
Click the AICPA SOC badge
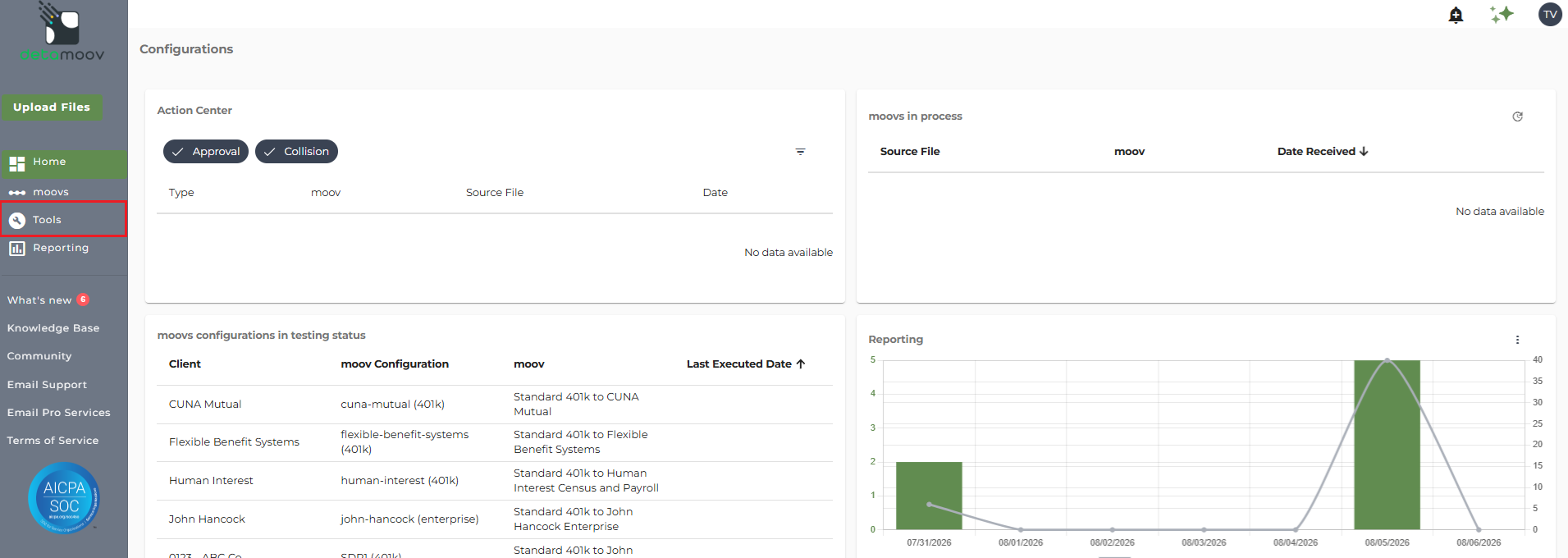click(64, 498)
